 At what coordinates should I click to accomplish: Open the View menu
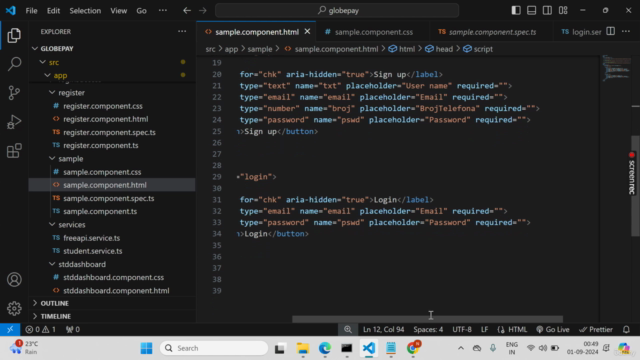click(x=118, y=11)
